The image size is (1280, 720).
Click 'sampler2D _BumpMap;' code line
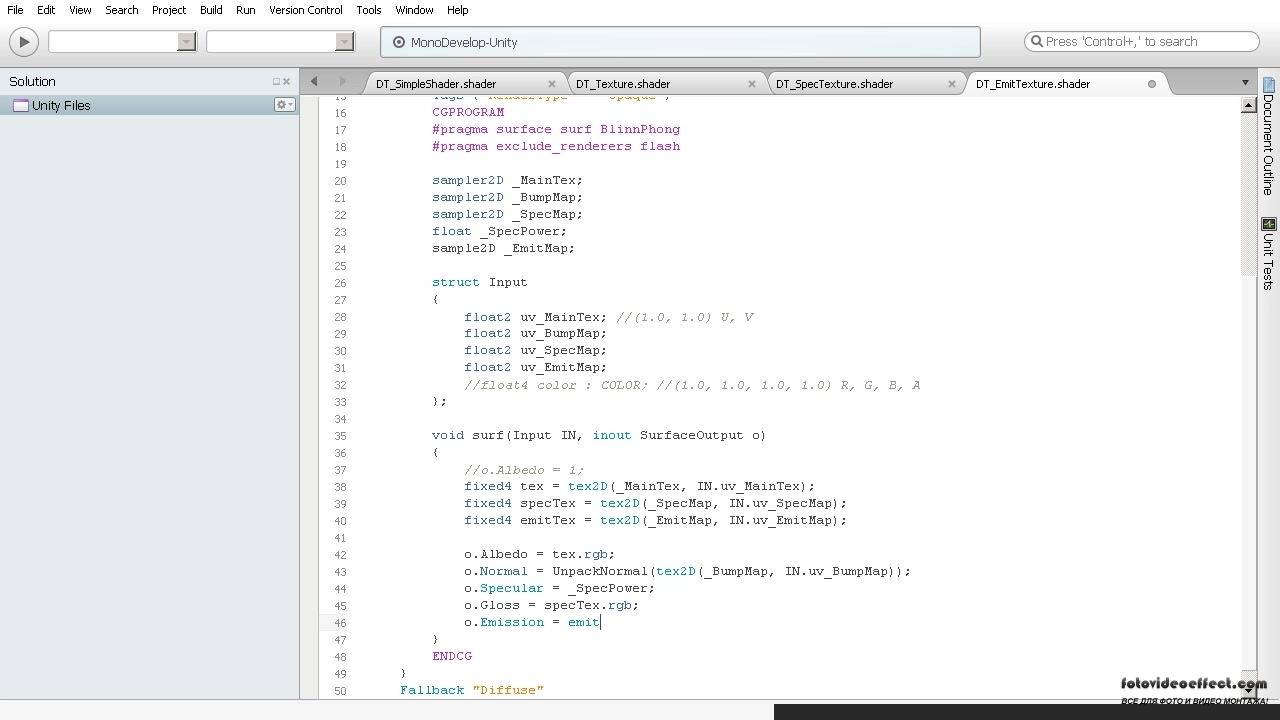pyautogui.click(x=507, y=197)
